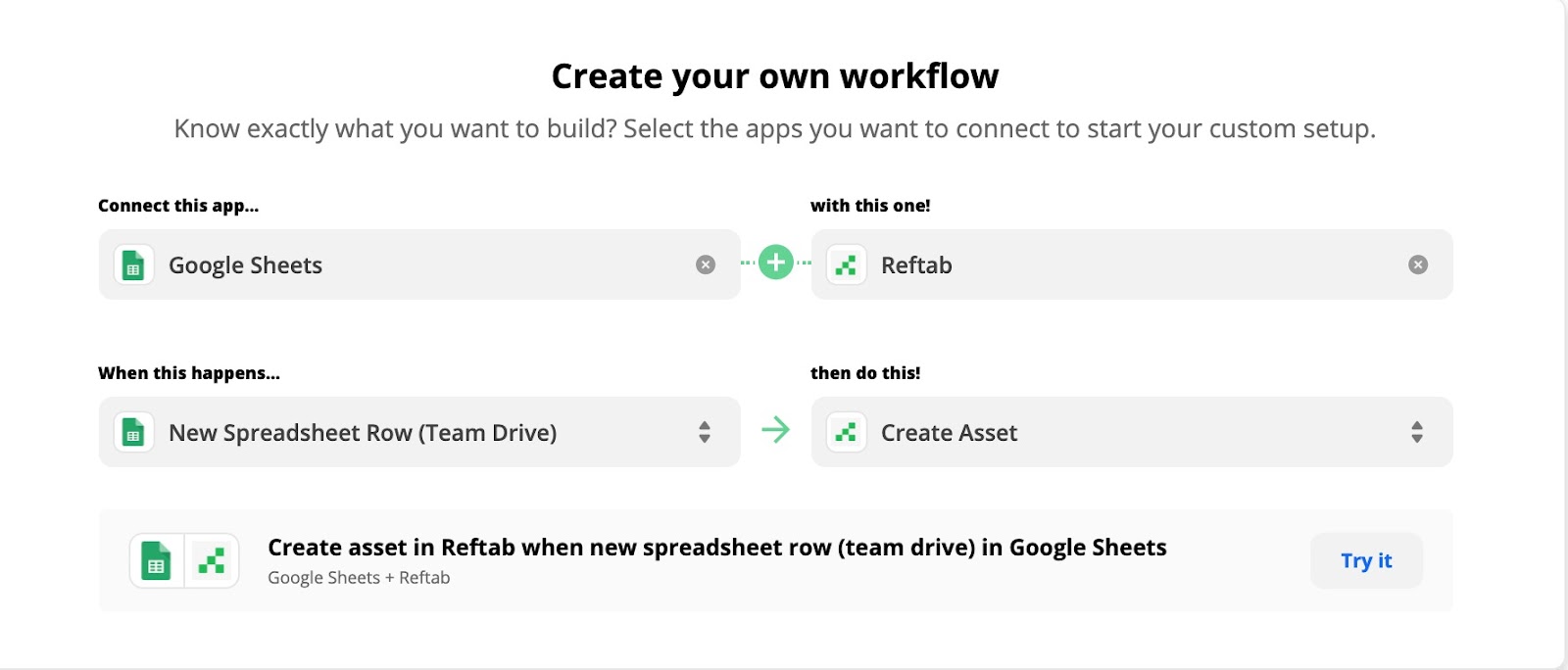
Task: Open the Create Asset action dropdown
Action: 1132,432
